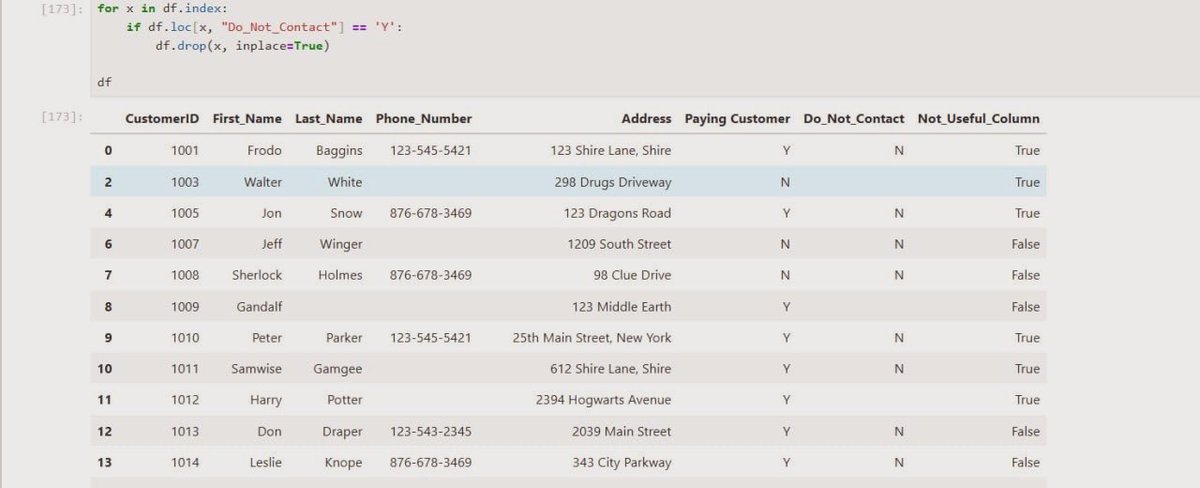
Task: Select CustomerID 1005
Action: 185,213
